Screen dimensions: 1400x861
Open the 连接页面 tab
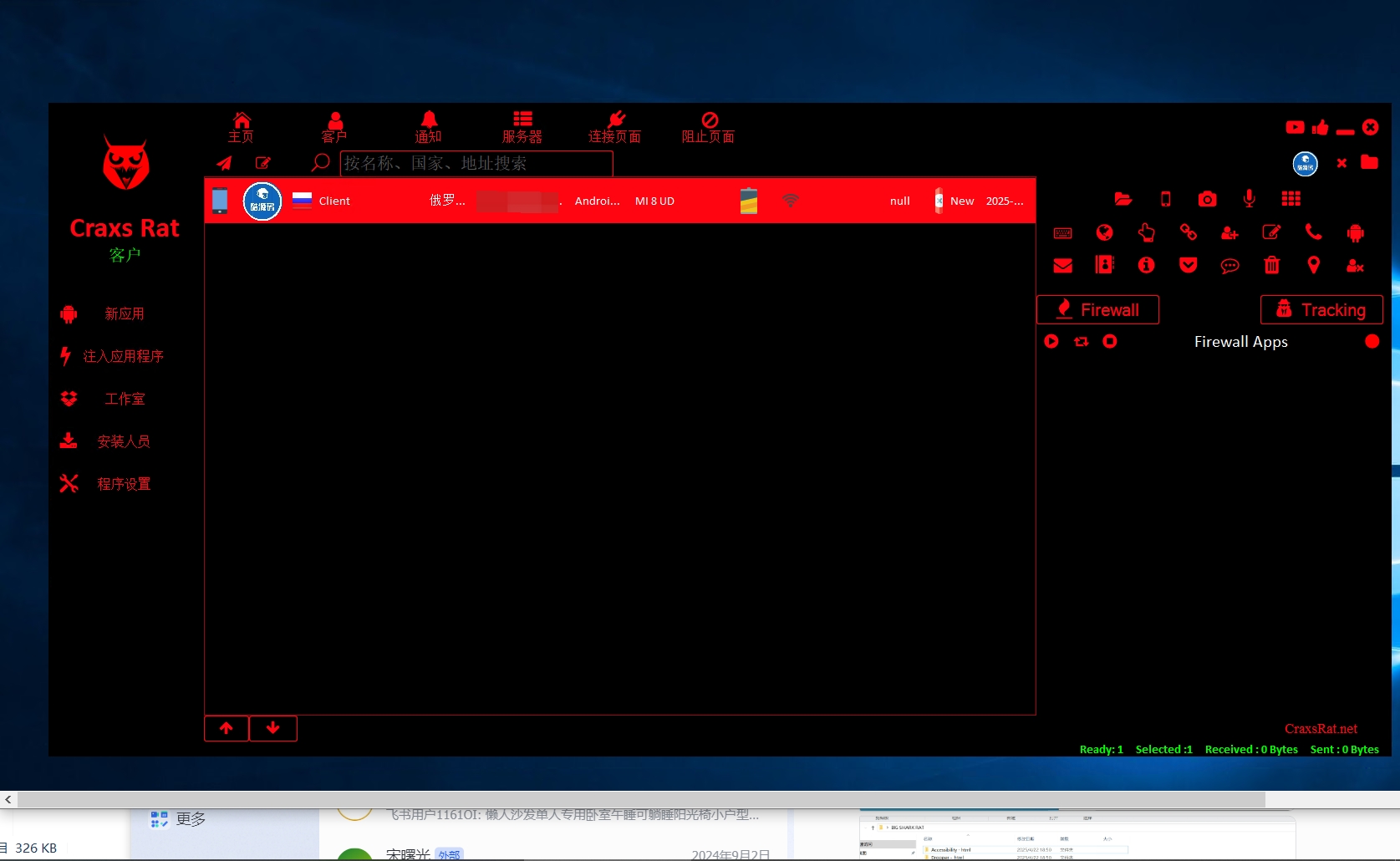point(615,127)
